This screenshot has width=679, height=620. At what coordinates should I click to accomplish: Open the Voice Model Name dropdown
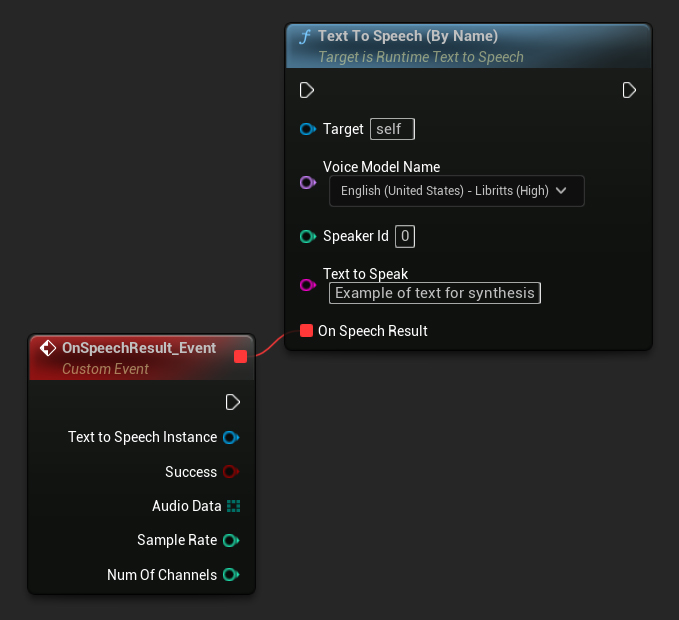[x=456, y=190]
